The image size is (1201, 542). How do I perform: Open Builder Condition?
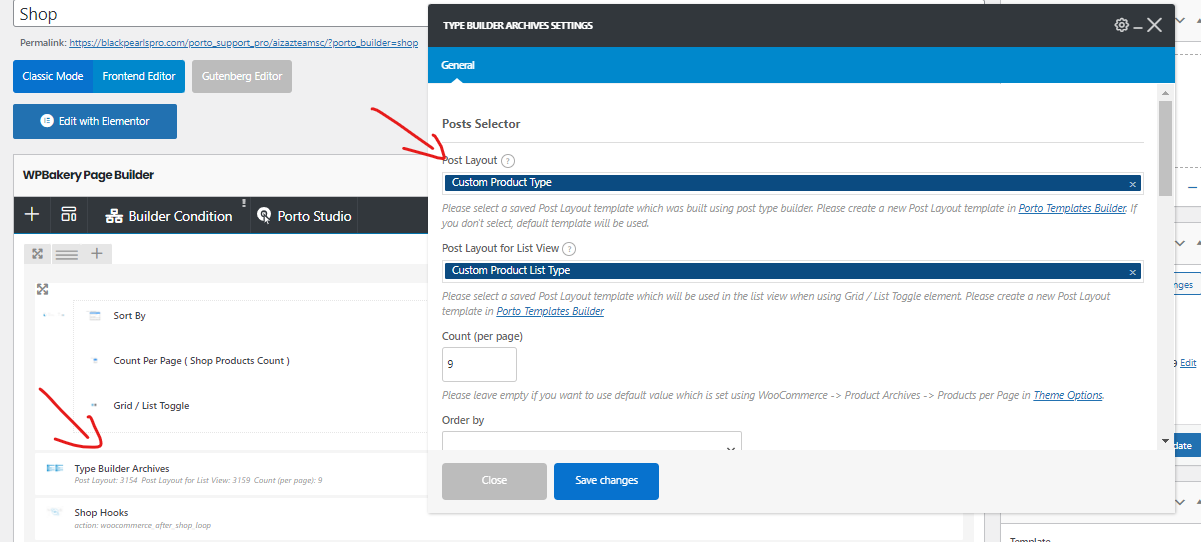click(x=169, y=216)
